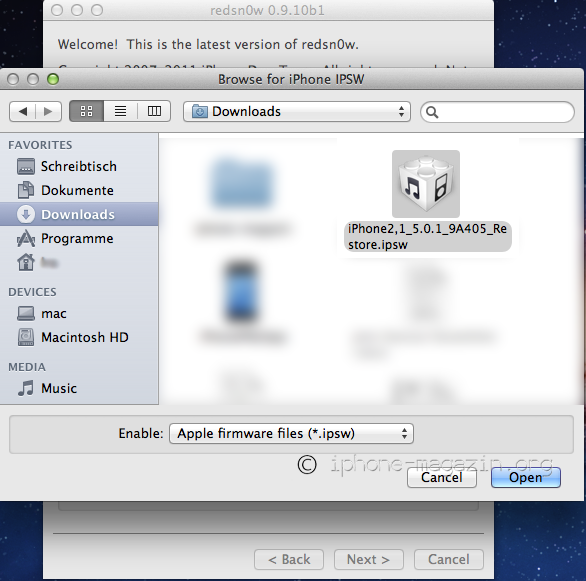The width and height of the screenshot is (586, 581).
Task: Select the blurred iPhone image file
Action: [241, 292]
